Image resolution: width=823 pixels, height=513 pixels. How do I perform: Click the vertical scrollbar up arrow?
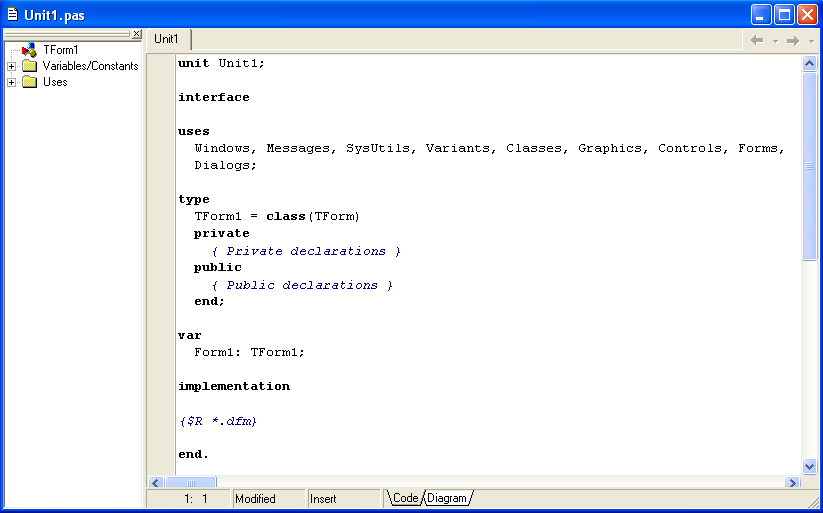[809, 64]
